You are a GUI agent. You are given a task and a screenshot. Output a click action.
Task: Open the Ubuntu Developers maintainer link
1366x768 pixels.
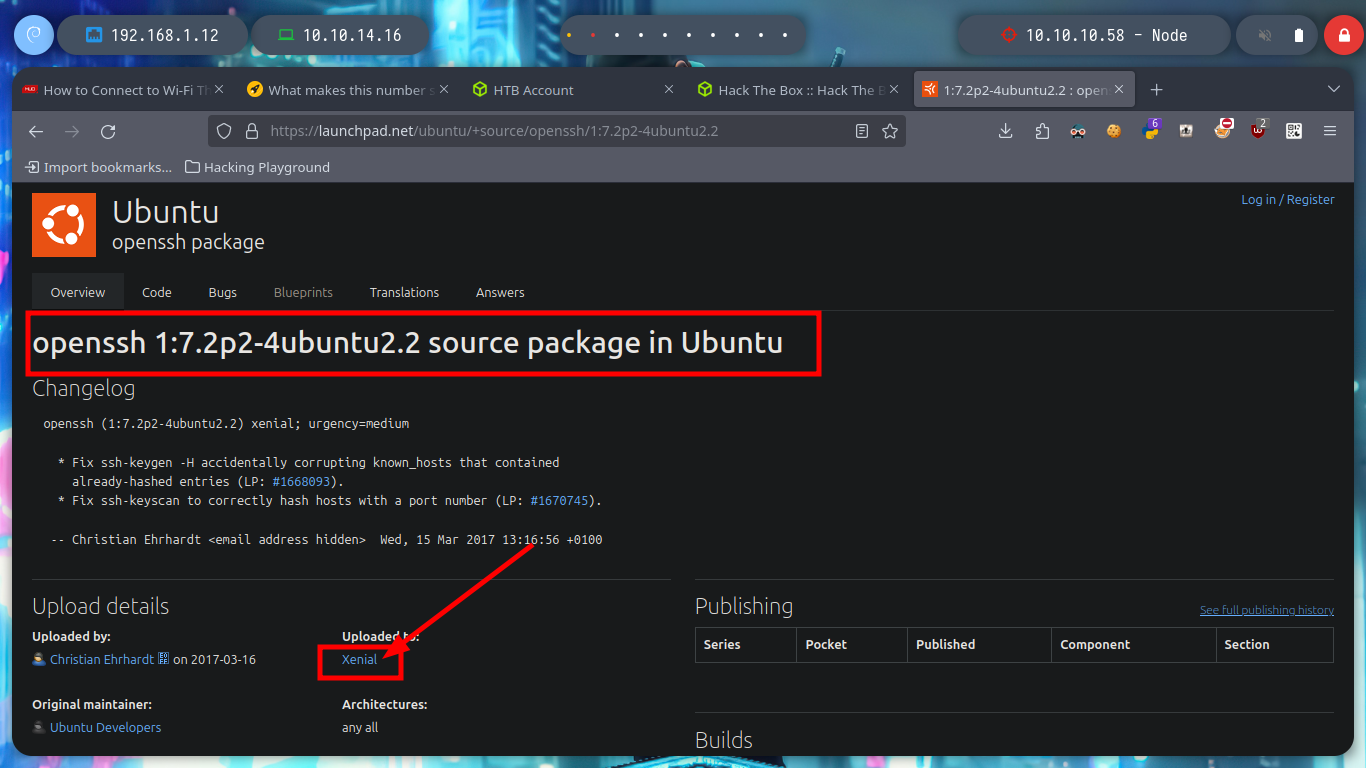pos(105,728)
